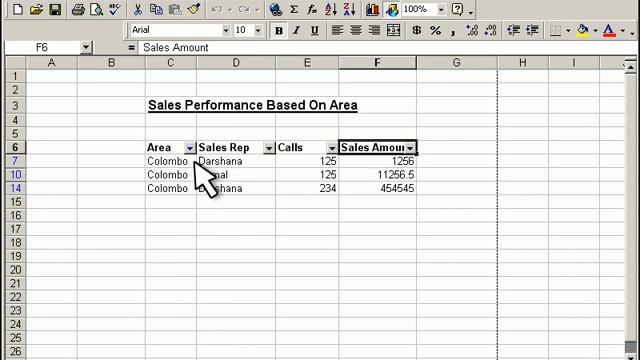This screenshot has height=360, width=640.
Task: Run the spelling check tool
Action: click(x=115, y=9)
